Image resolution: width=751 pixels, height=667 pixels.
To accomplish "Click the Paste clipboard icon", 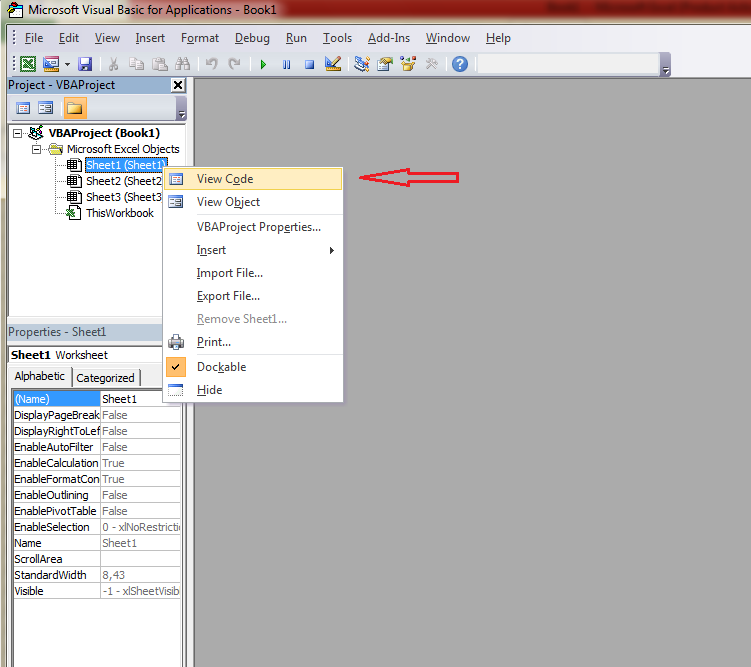I will pos(159,64).
